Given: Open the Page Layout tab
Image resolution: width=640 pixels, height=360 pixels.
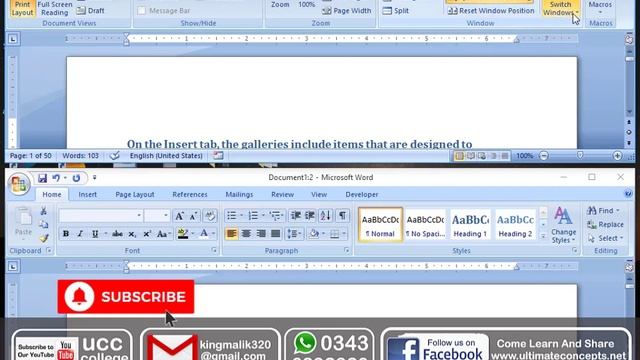Looking at the screenshot, I should [x=135, y=194].
